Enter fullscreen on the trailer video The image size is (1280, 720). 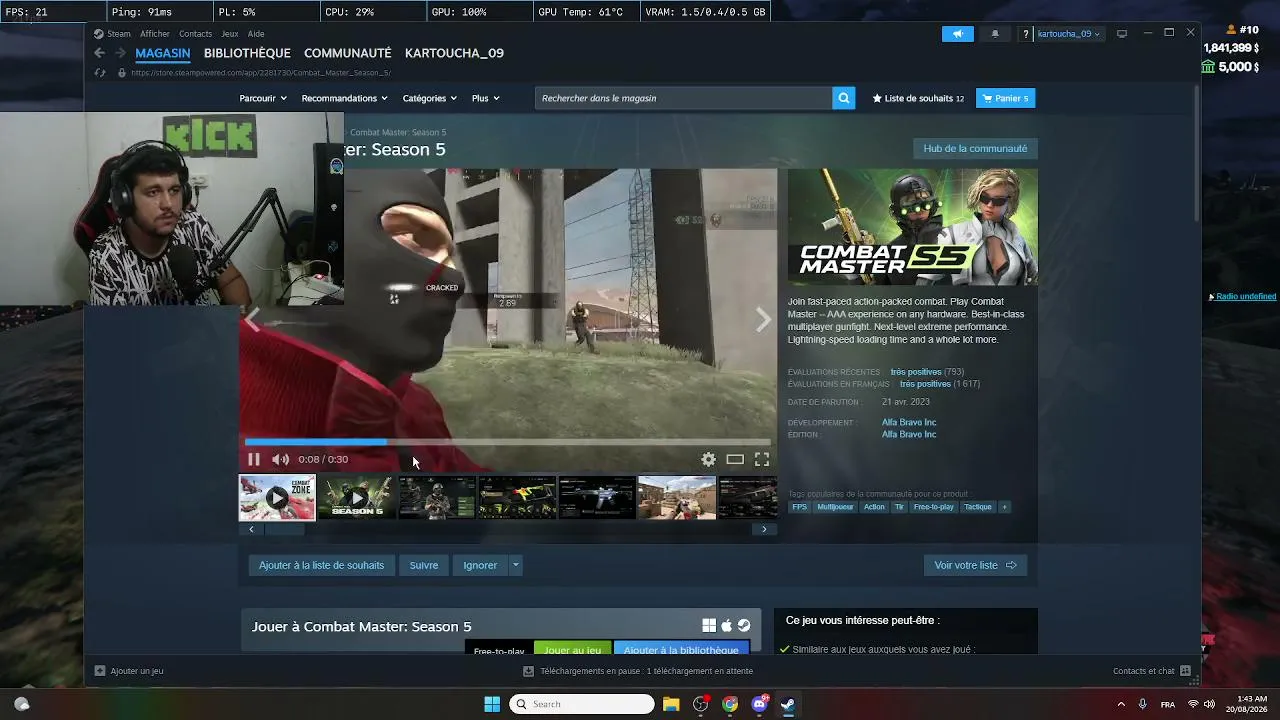(x=762, y=459)
